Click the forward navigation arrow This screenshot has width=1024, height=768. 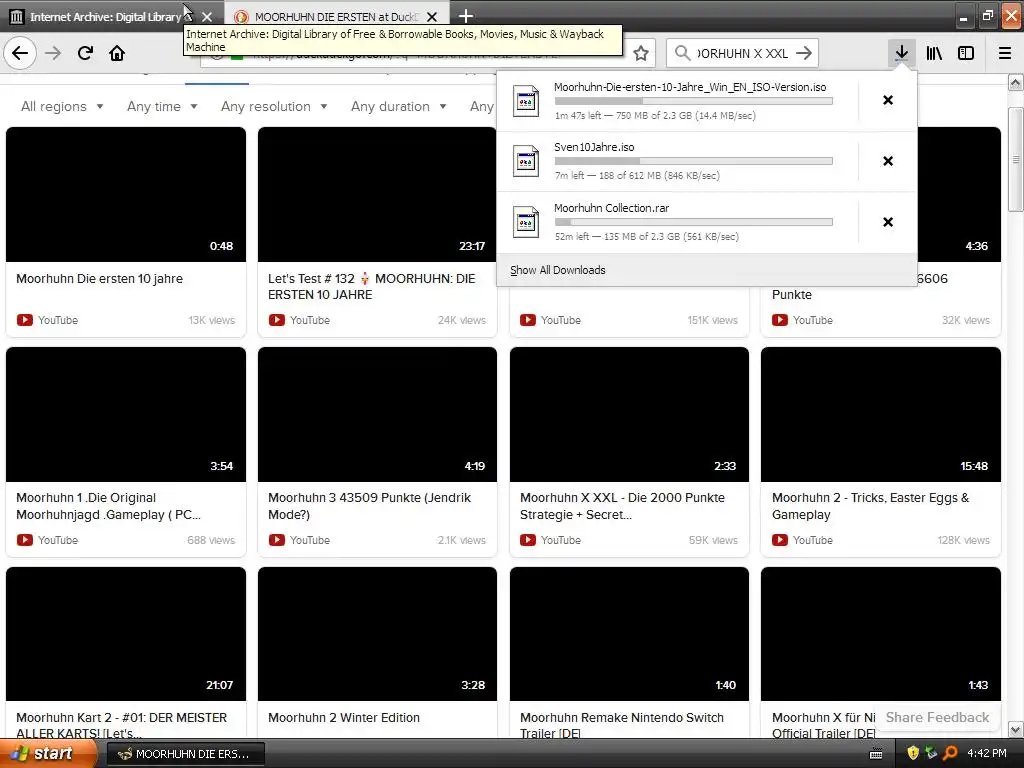click(x=53, y=53)
